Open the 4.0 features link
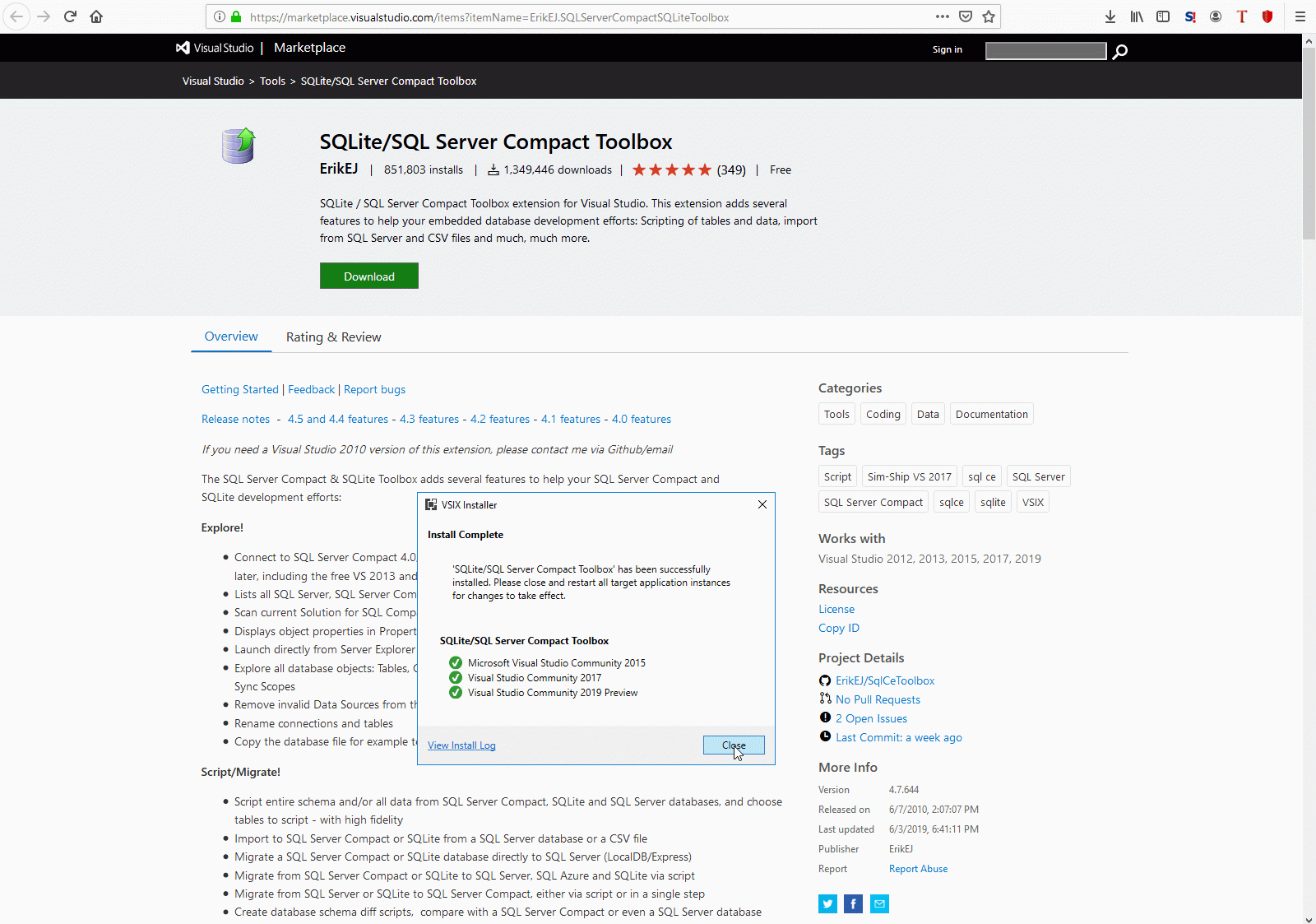This screenshot has width=1316, height=924. [x=642, y=419]
